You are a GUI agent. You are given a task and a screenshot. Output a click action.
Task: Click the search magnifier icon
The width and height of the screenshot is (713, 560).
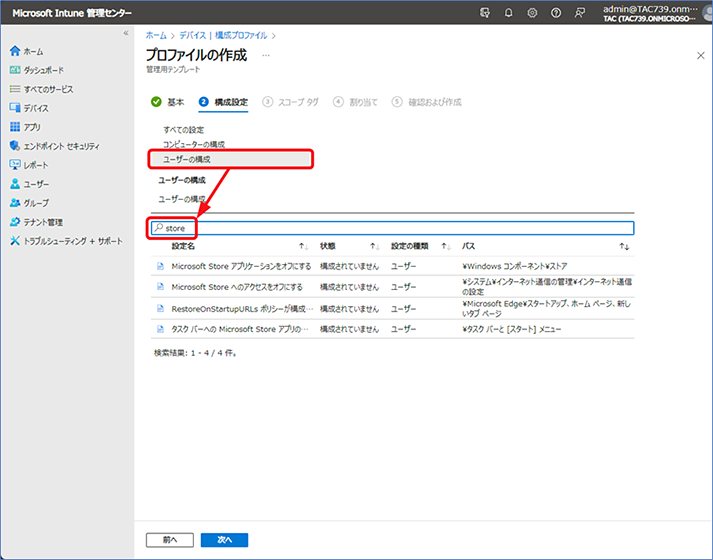(158, 228)
